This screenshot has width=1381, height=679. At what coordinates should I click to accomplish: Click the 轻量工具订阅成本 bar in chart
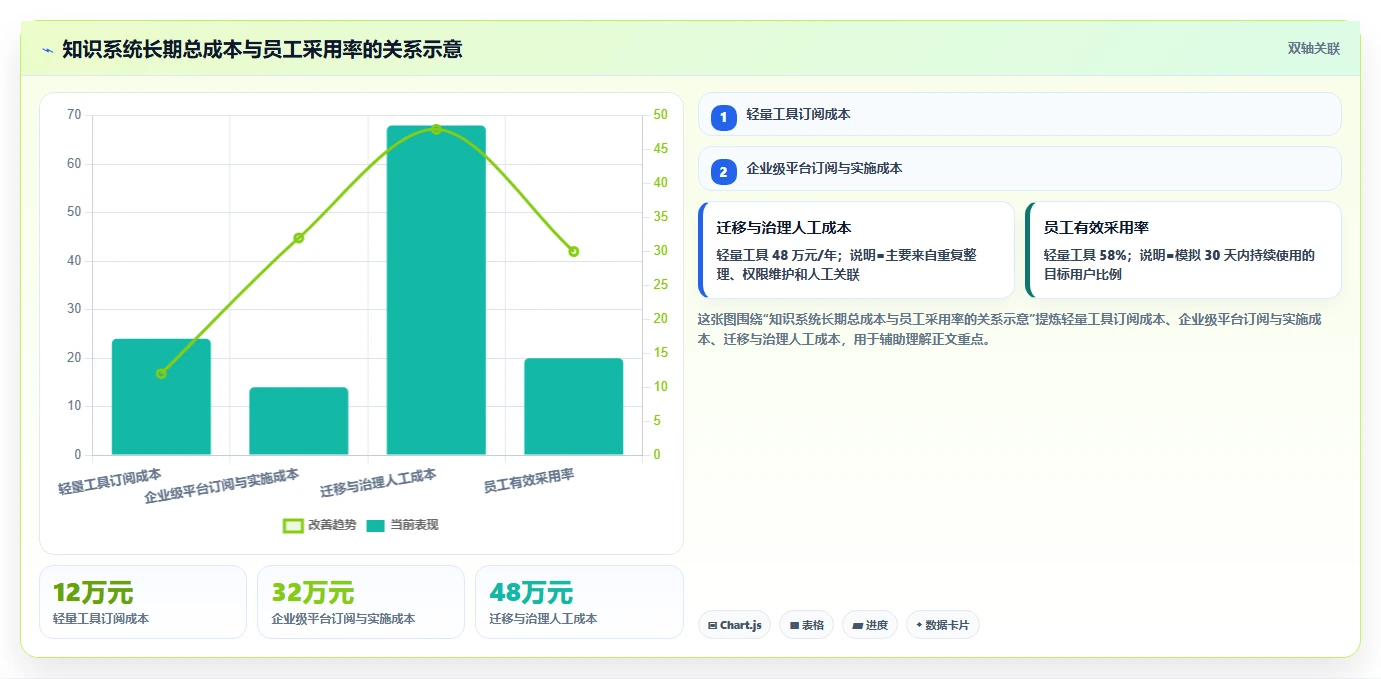coord(161,397)
